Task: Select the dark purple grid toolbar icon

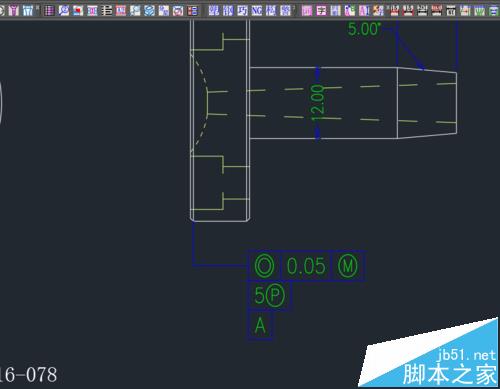Action: [x=49, y=10]
